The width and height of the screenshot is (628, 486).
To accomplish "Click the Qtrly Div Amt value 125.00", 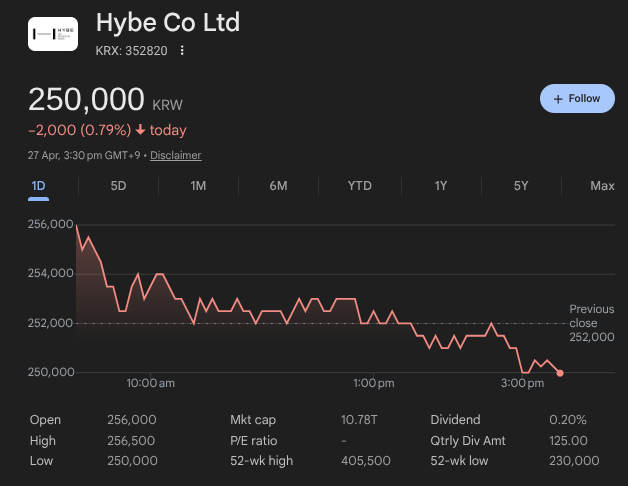I will coord(568,441).
